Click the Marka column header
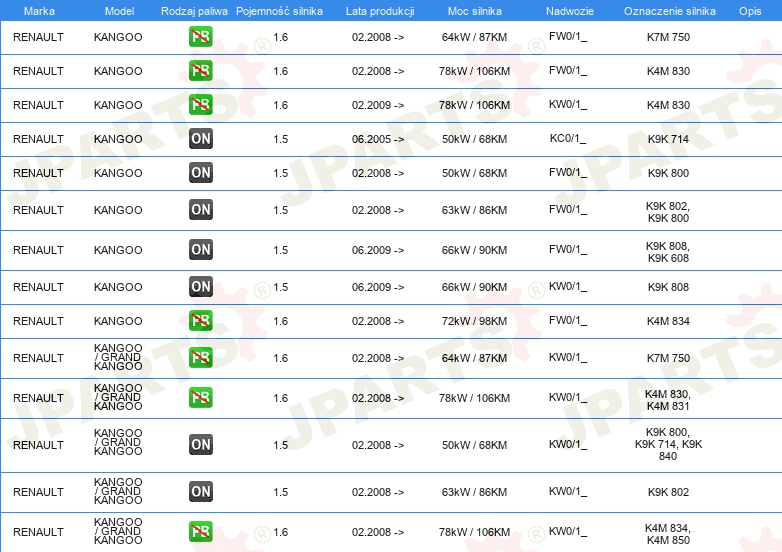The height and width of the screenshot is (552, 782). [x=39, y=11]
